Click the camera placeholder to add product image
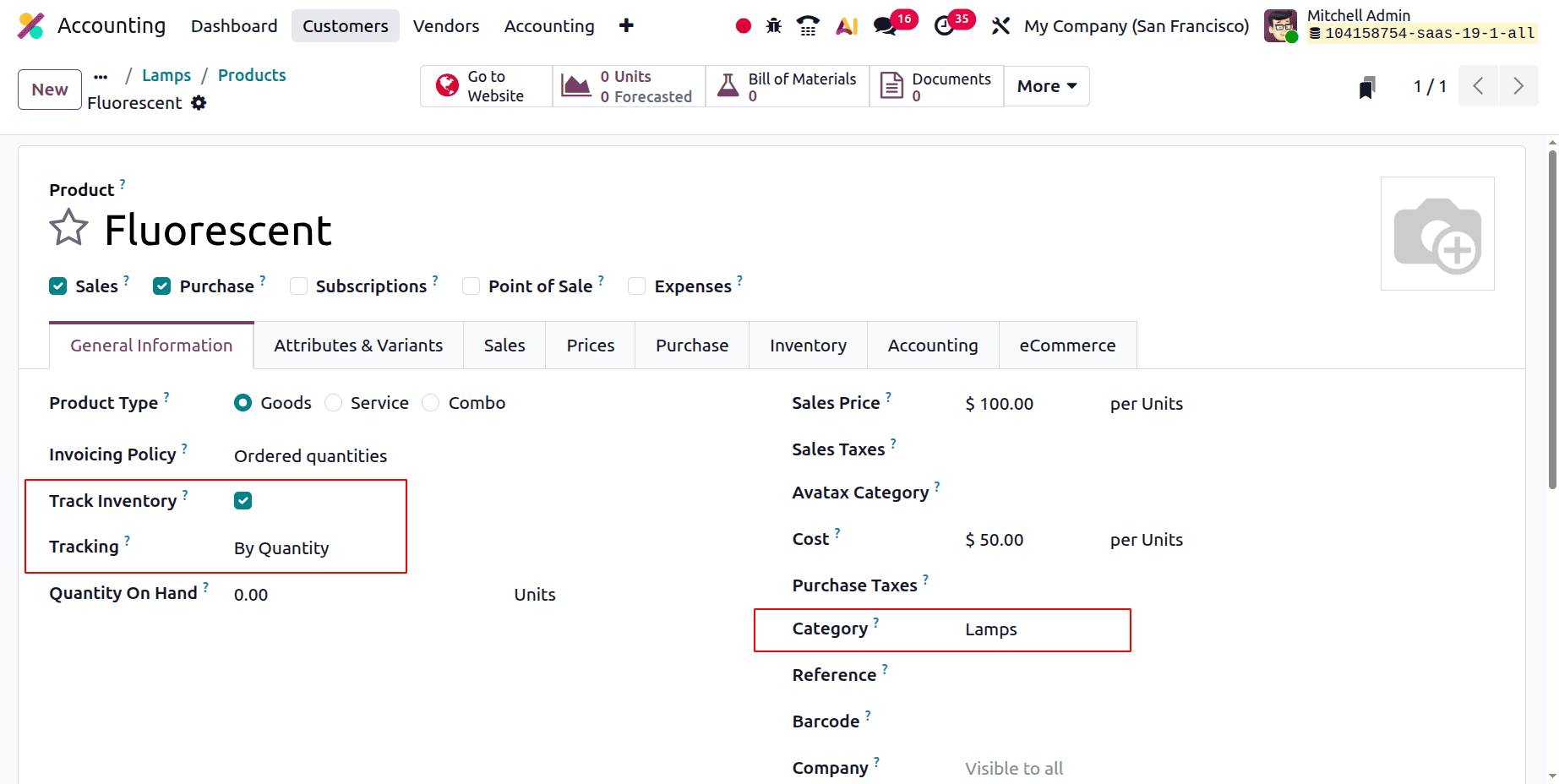The image size is (1559, 784). [1436, 233]
